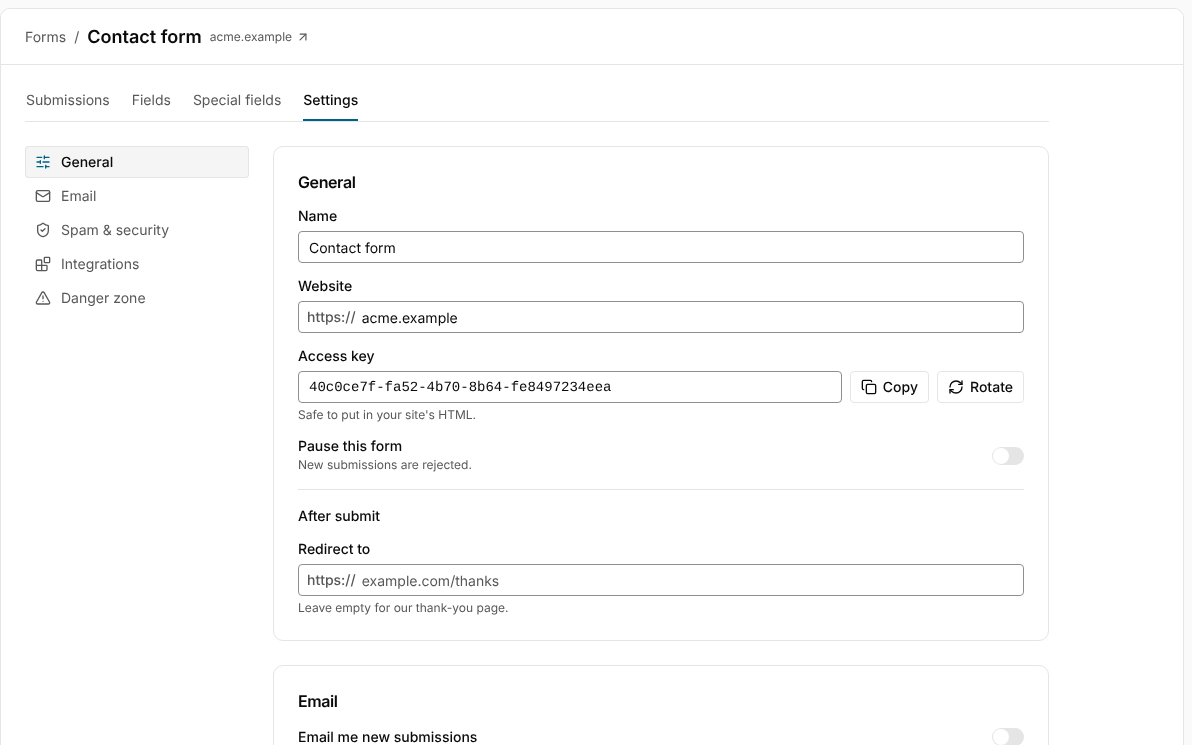Click the 'Pause this form' label

350,446
